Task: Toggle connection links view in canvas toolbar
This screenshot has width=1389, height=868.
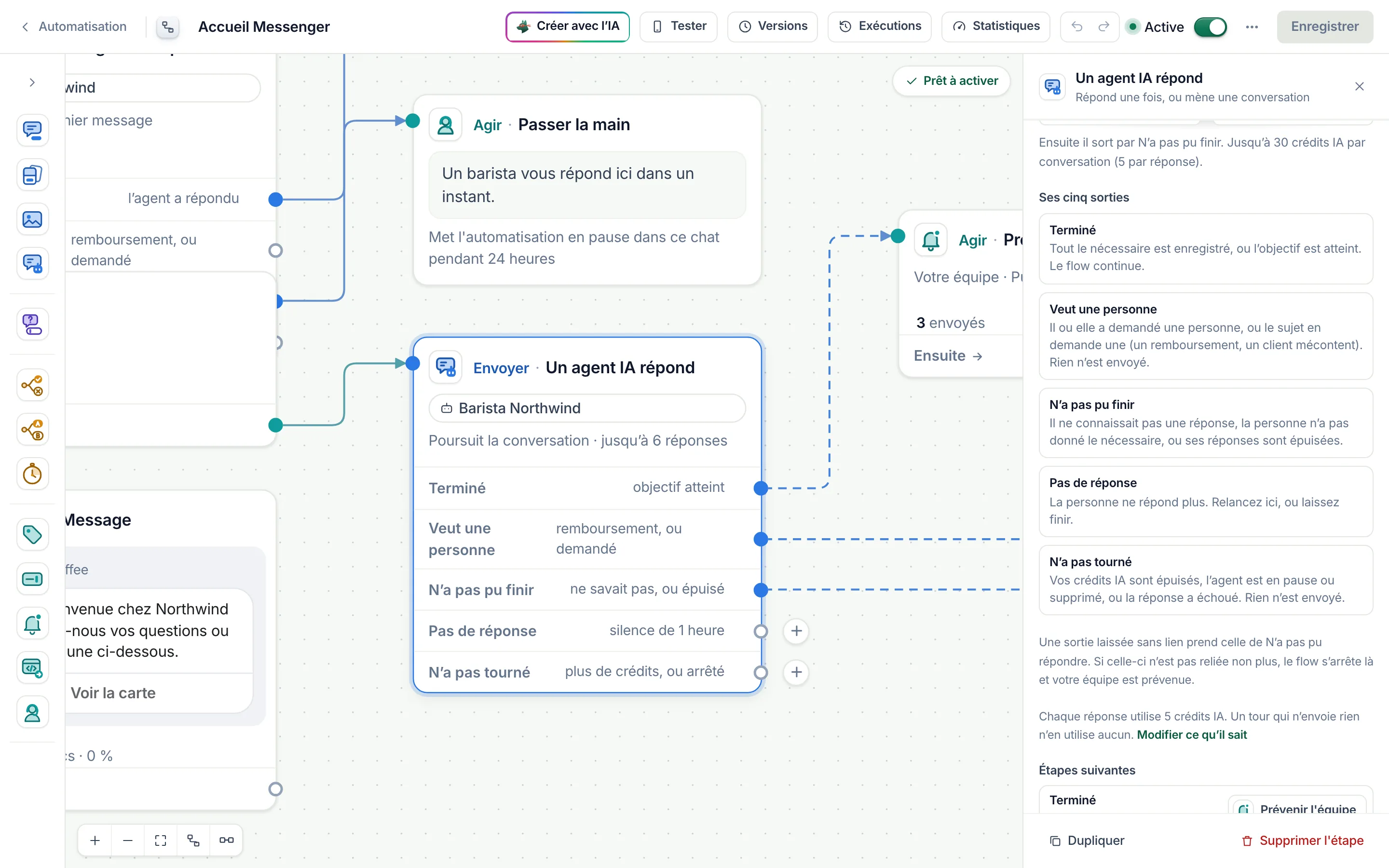Action: coord(226,841)
